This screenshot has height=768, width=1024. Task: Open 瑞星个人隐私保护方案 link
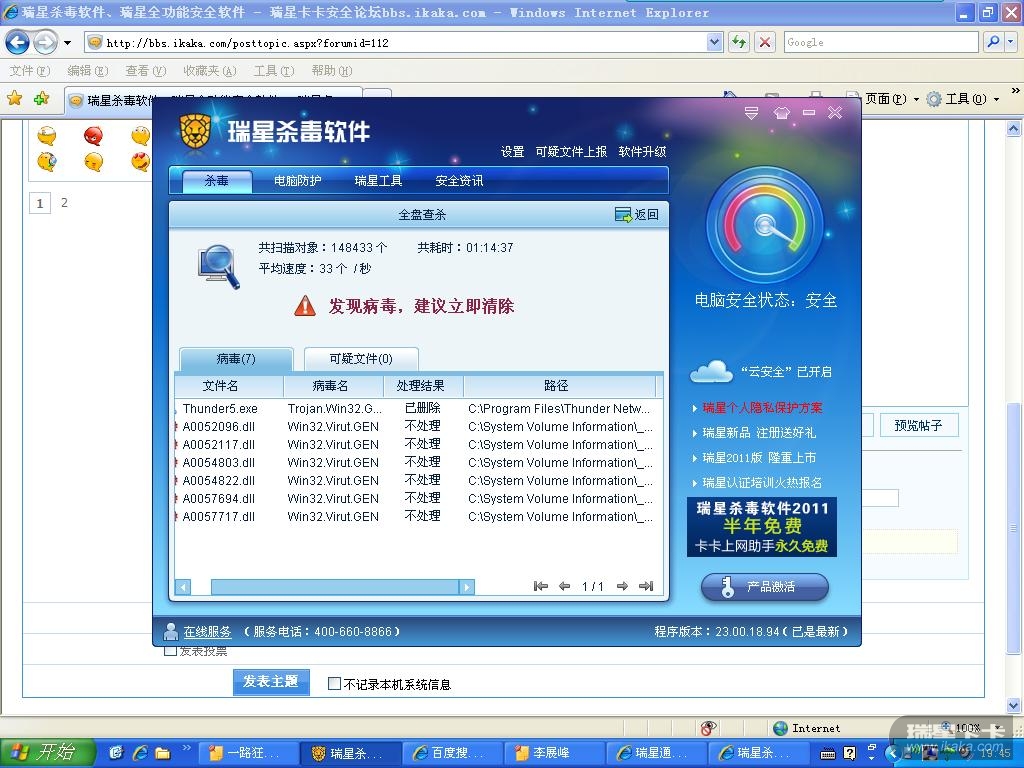pos(762,408)
